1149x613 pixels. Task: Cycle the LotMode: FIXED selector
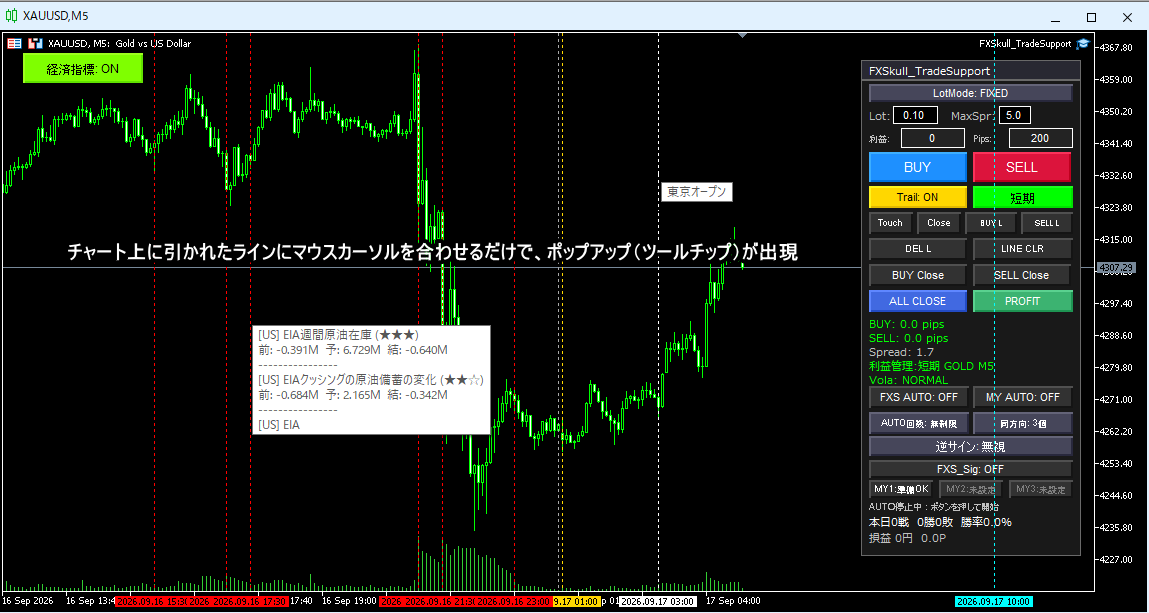[x=970, y=93]
